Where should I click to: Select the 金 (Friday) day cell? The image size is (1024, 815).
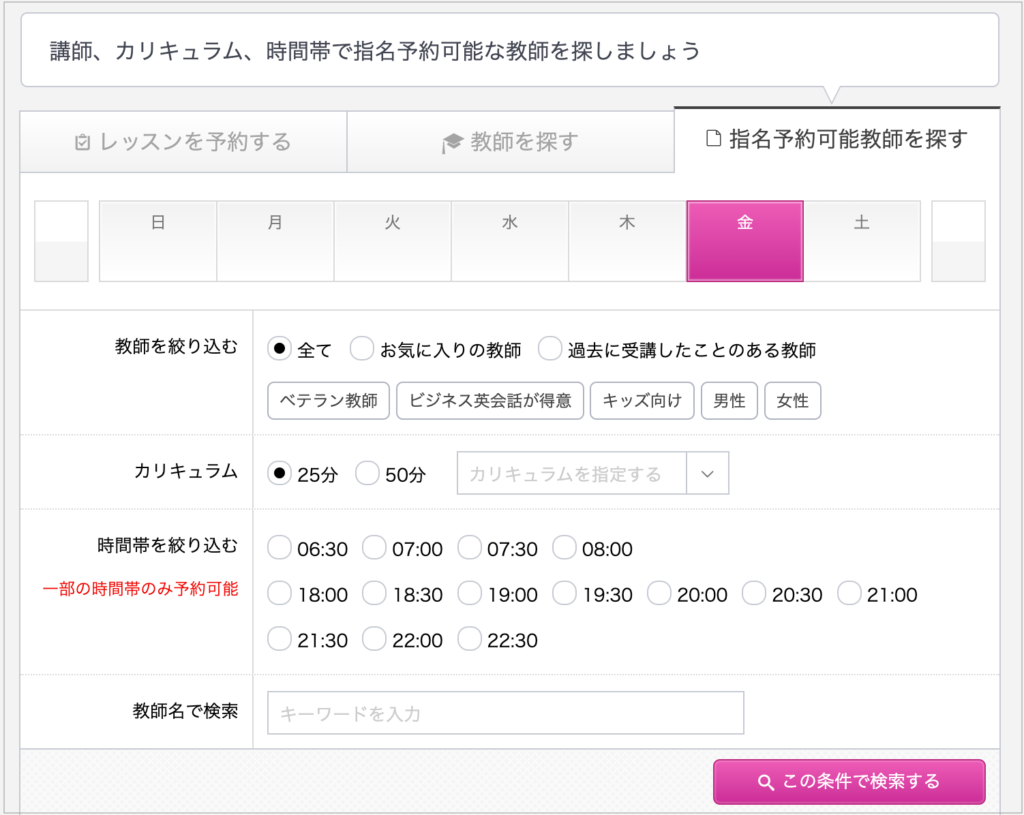(x=744, y=241)
